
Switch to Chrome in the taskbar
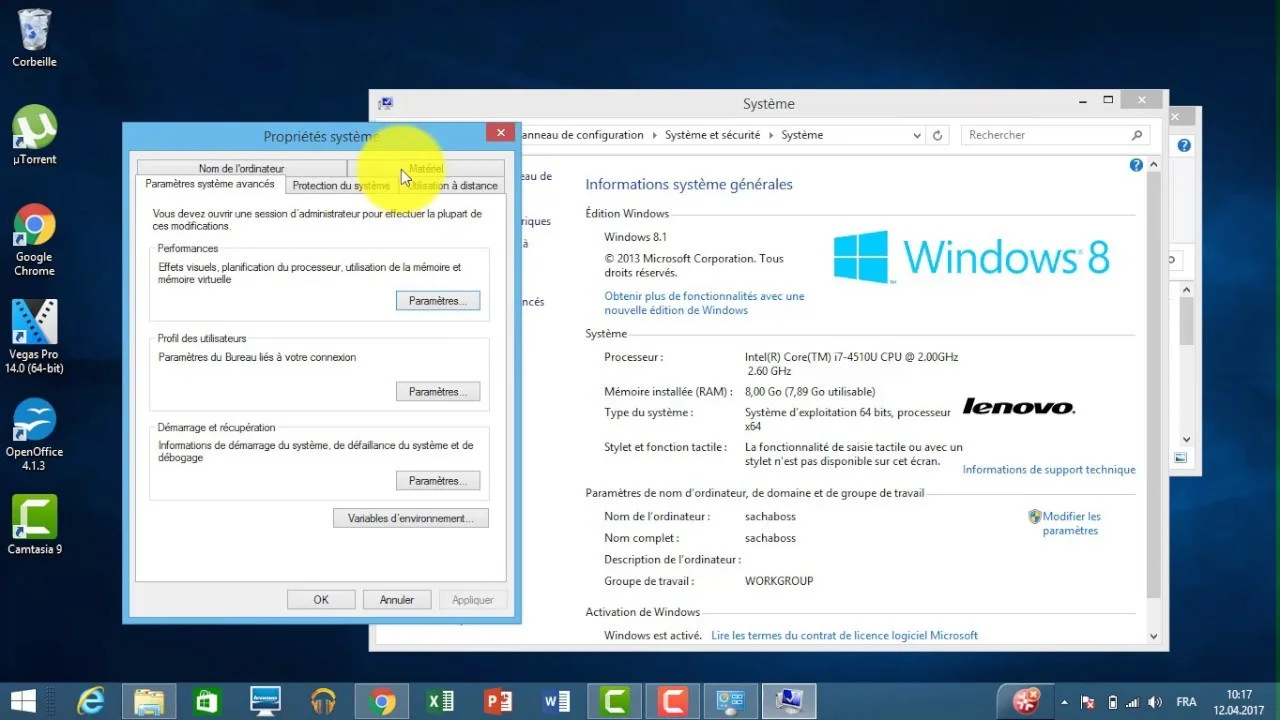pyautogui.click(x=381, y=701)
